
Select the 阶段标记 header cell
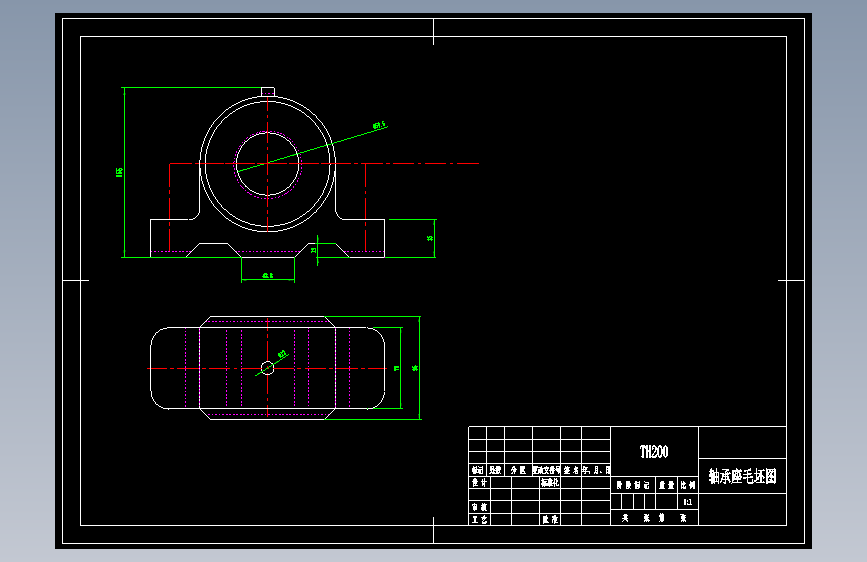click(x=633, y=485)
